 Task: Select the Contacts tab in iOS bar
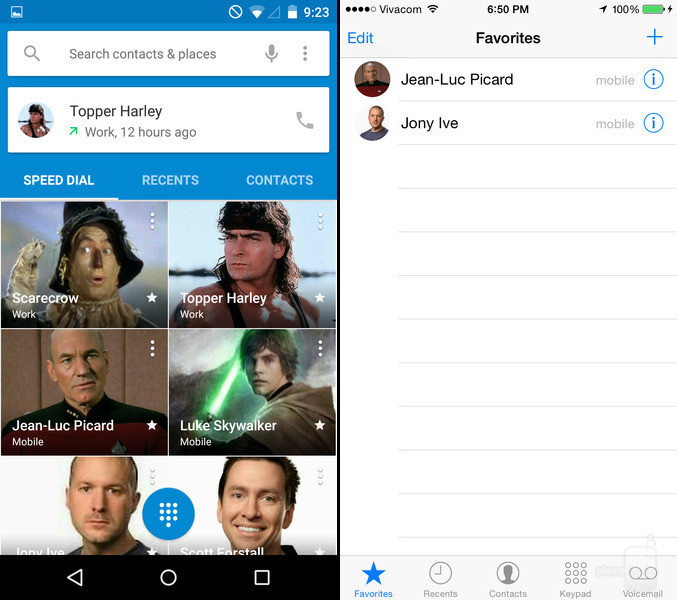click(x=508, y=580)
